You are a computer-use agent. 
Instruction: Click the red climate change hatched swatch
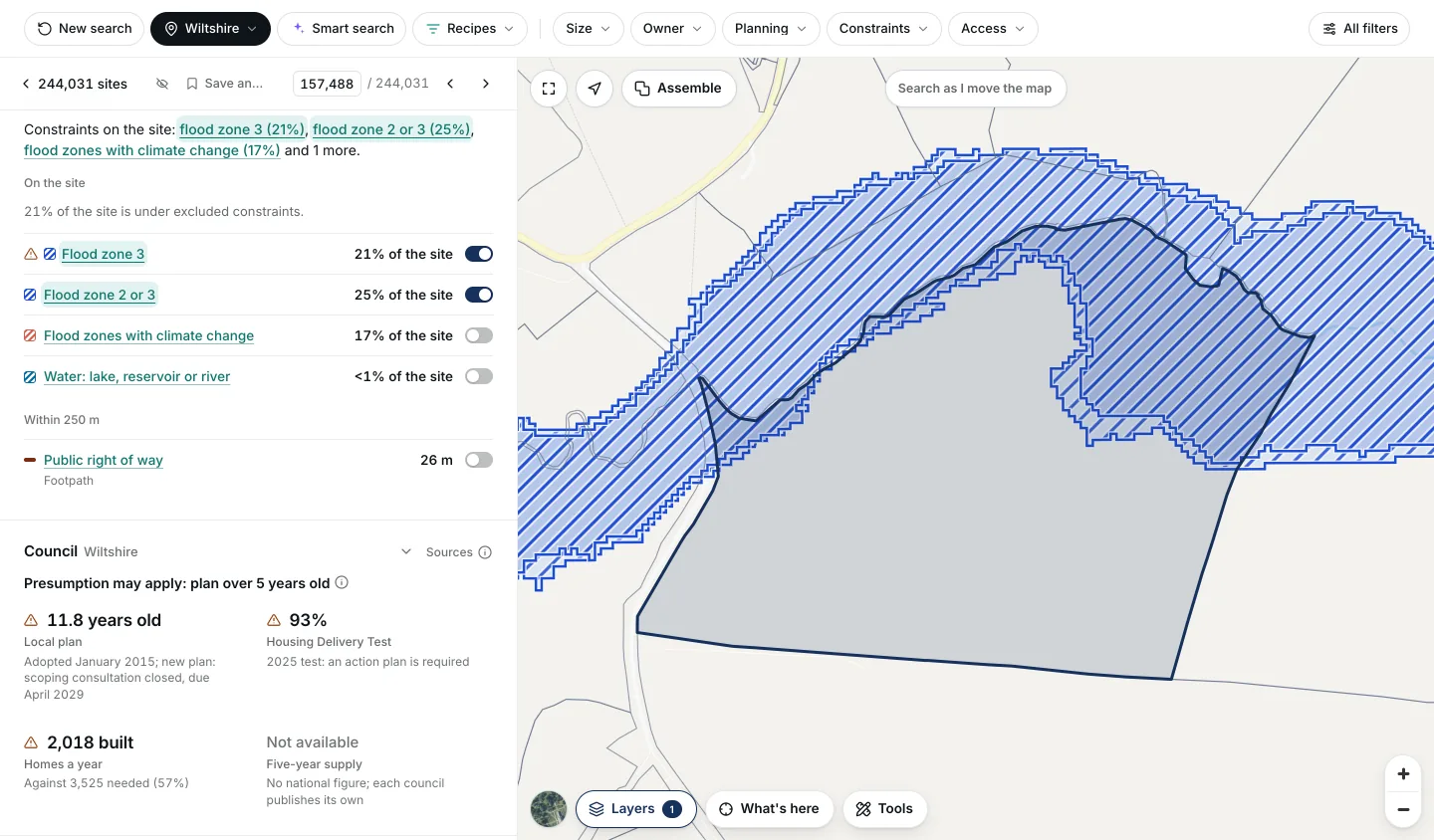[30, 335]
